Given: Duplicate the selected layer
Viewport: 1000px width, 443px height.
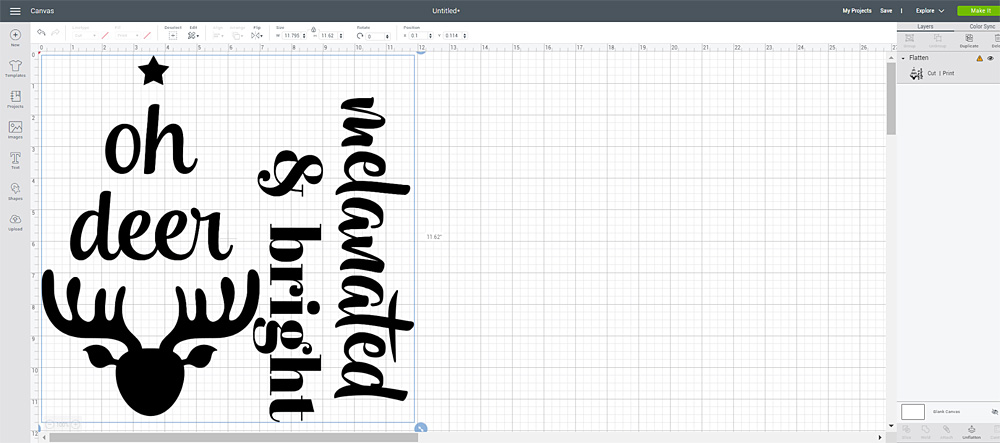Looking at the screenshot, I should 969,41.
